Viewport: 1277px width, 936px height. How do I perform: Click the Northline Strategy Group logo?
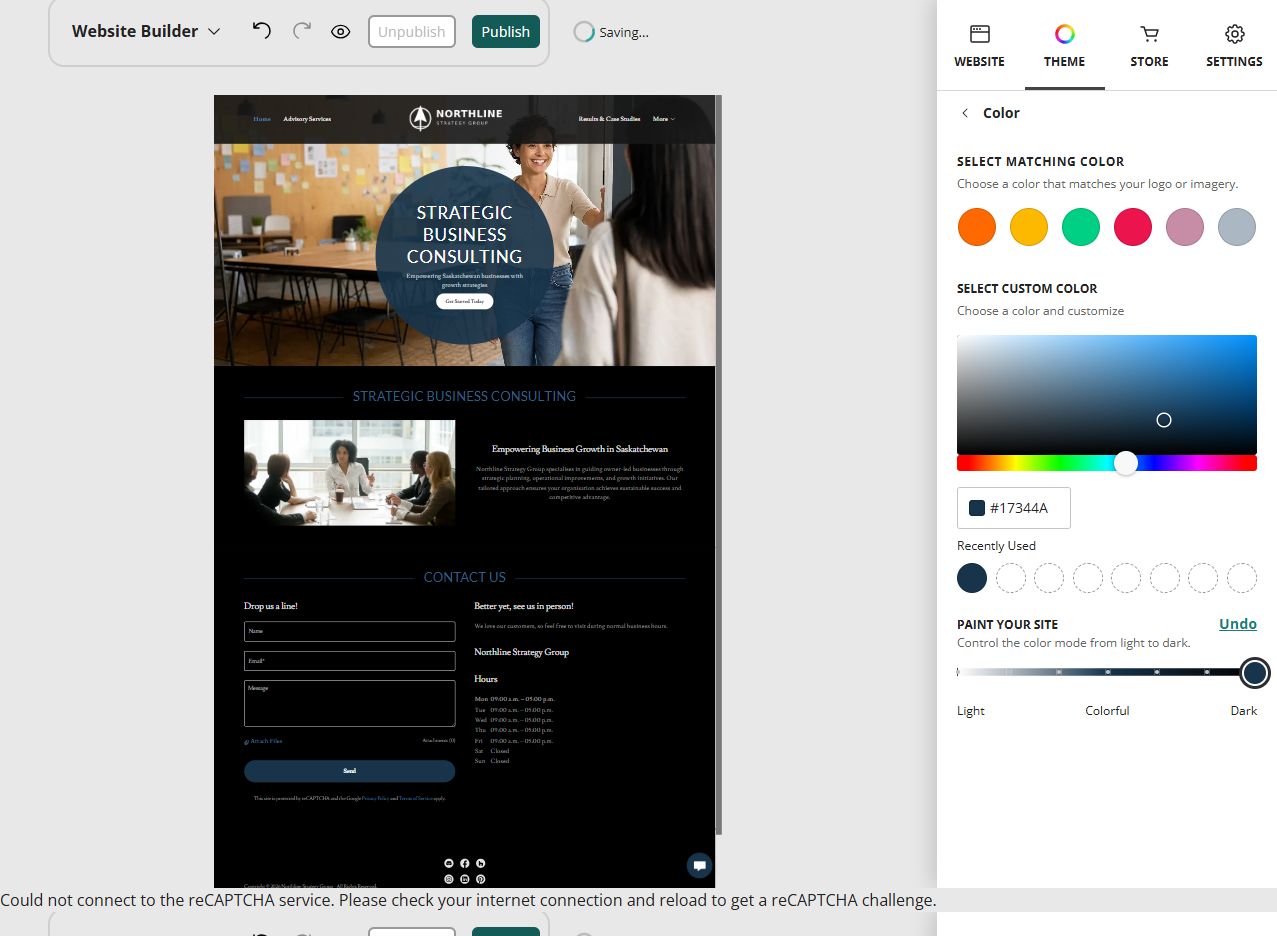pyautogui.click(x=456, y=118)
